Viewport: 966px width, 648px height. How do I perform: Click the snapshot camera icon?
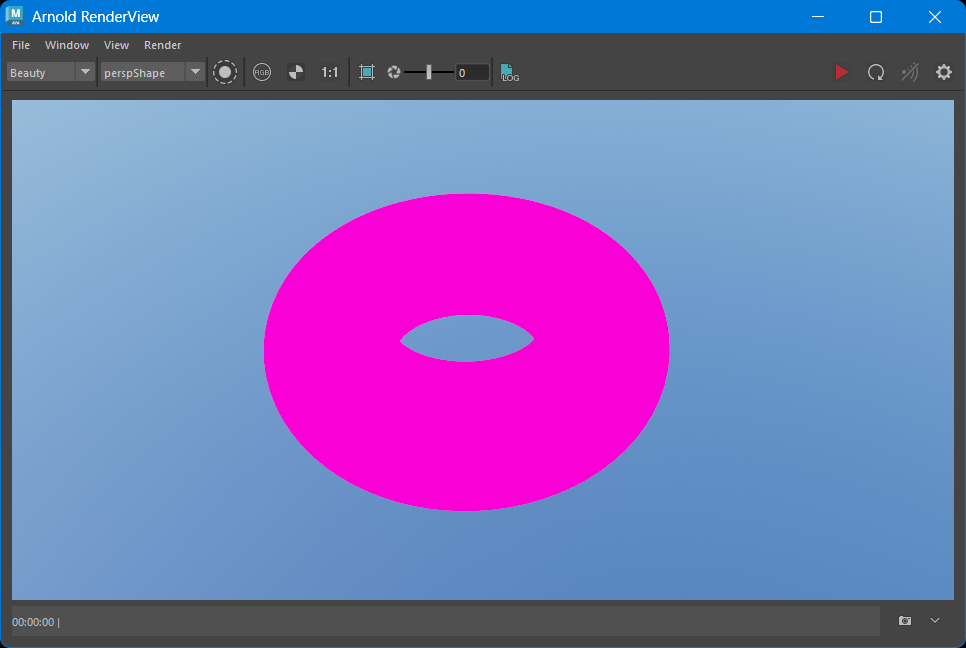click(x=905, y=621)
